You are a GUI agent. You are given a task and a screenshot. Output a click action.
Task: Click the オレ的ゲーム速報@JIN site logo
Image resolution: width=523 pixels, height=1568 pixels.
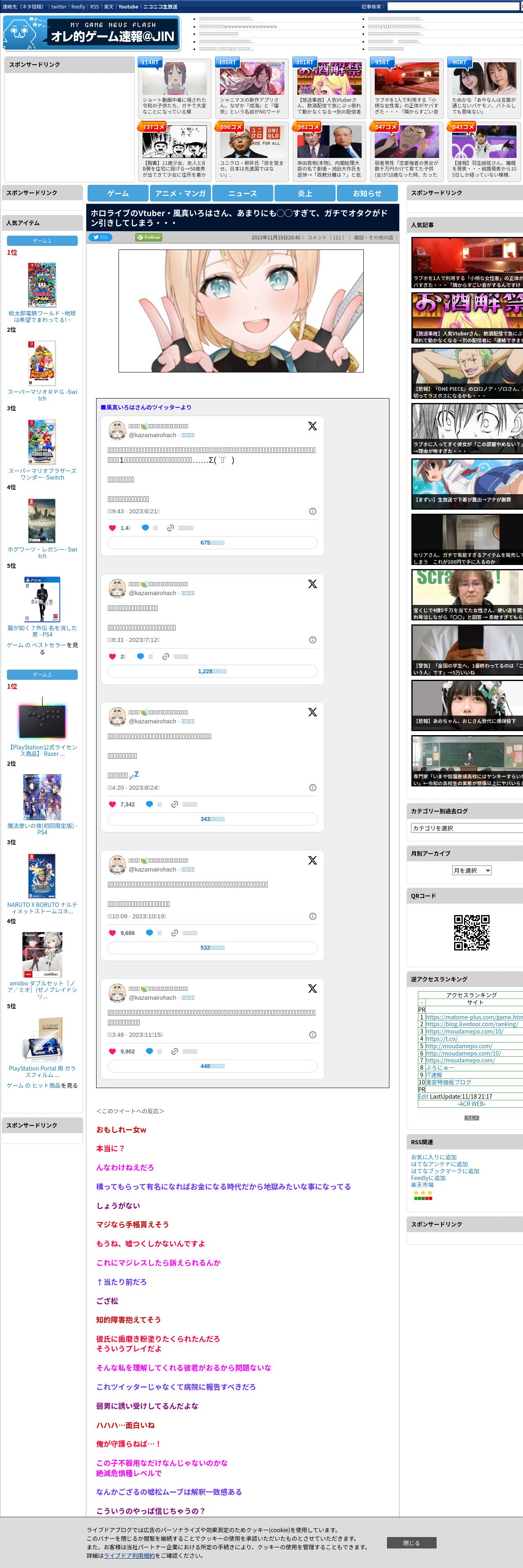coord(91,33)
